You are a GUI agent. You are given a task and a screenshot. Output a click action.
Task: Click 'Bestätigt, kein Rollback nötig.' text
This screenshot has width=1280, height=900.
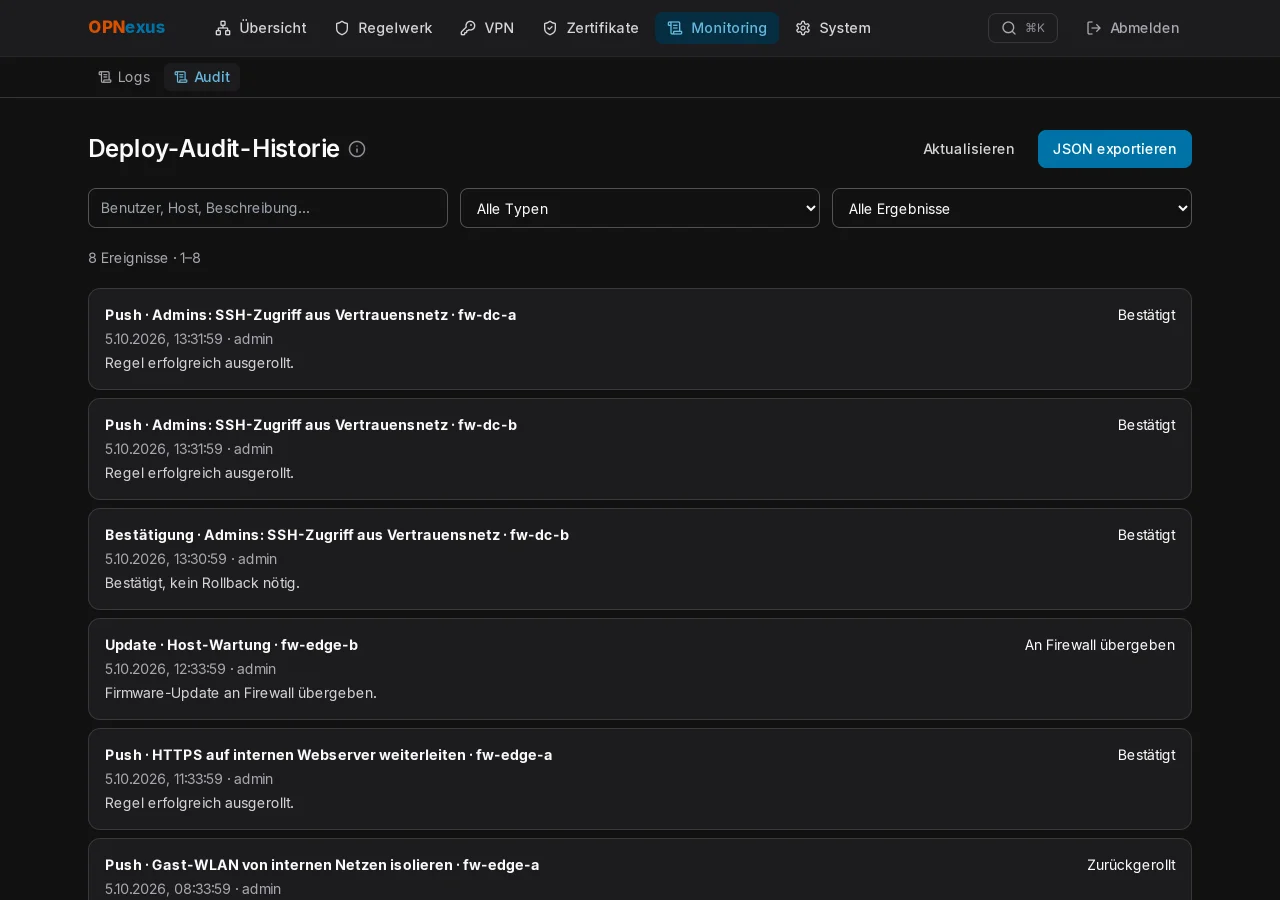[x=202, y=583]
